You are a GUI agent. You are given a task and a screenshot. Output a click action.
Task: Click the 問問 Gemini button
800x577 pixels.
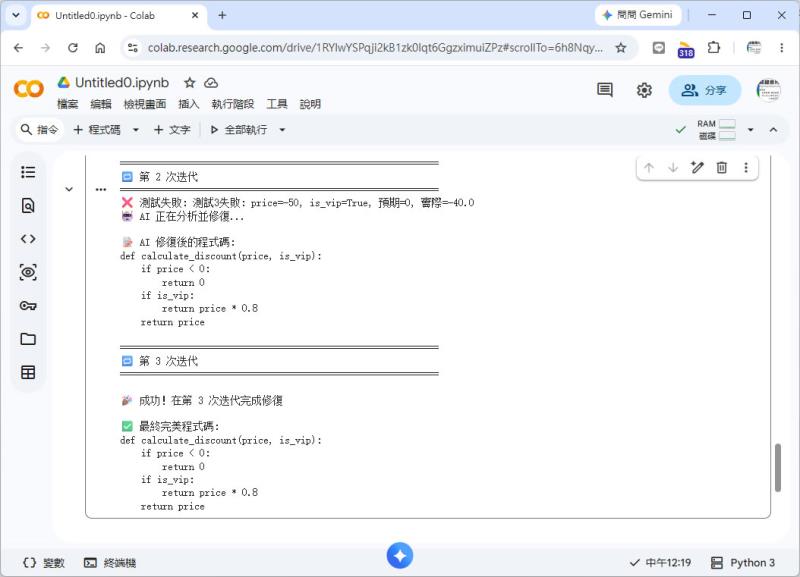[x=638, y=15]
